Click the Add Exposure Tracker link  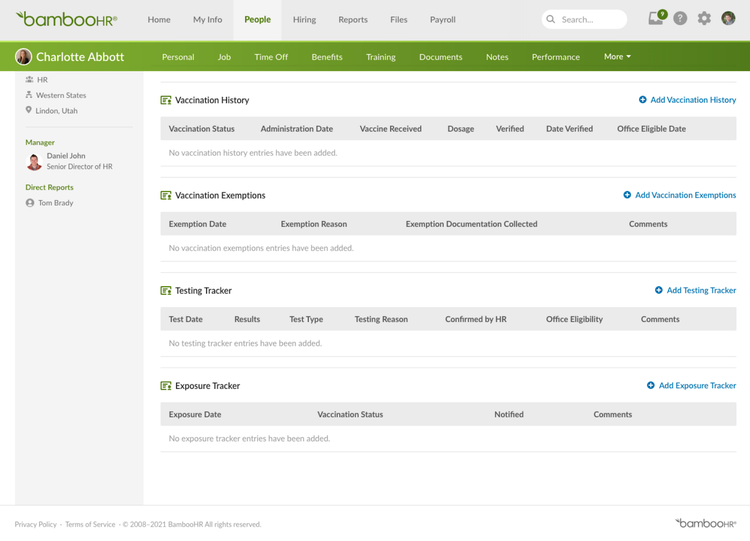tap(697, 385)
